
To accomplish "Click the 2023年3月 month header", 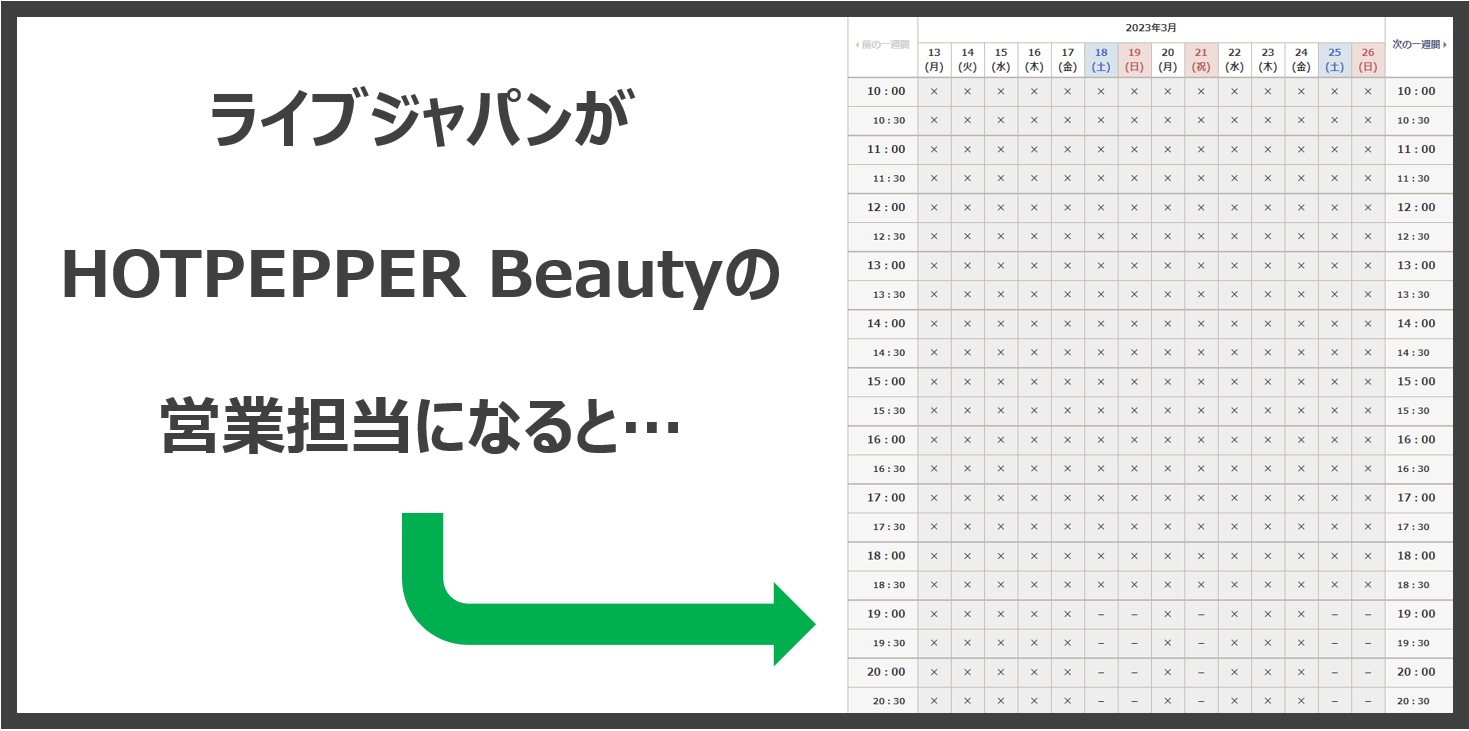I will coord(1151,28).
